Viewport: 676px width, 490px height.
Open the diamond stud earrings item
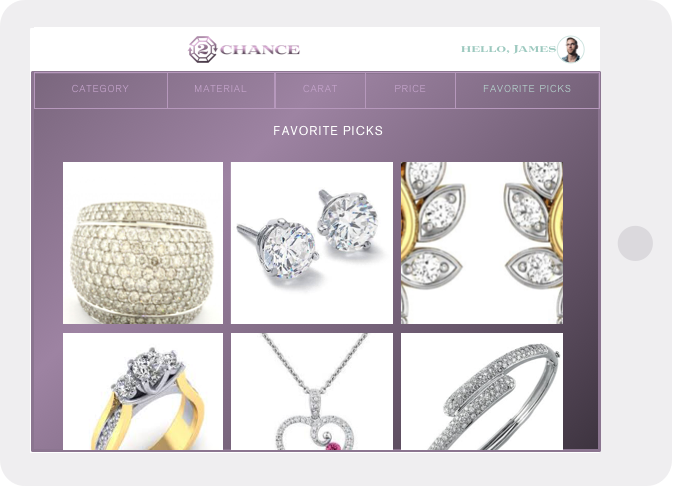312,243
